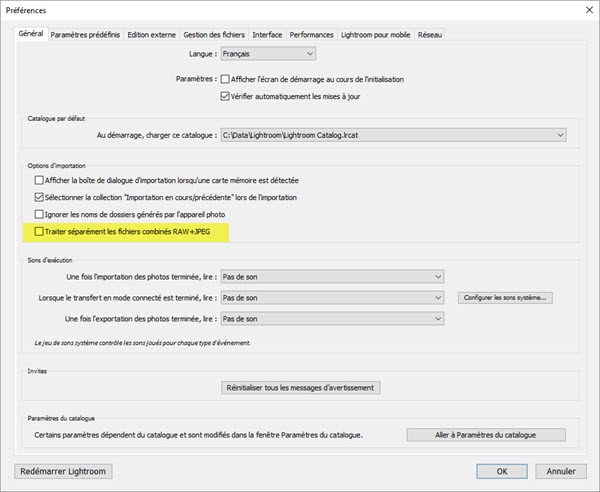Switch to Lightroom pour mobile tab
Viewport: 600px width, 492px height.
(375, 35)
